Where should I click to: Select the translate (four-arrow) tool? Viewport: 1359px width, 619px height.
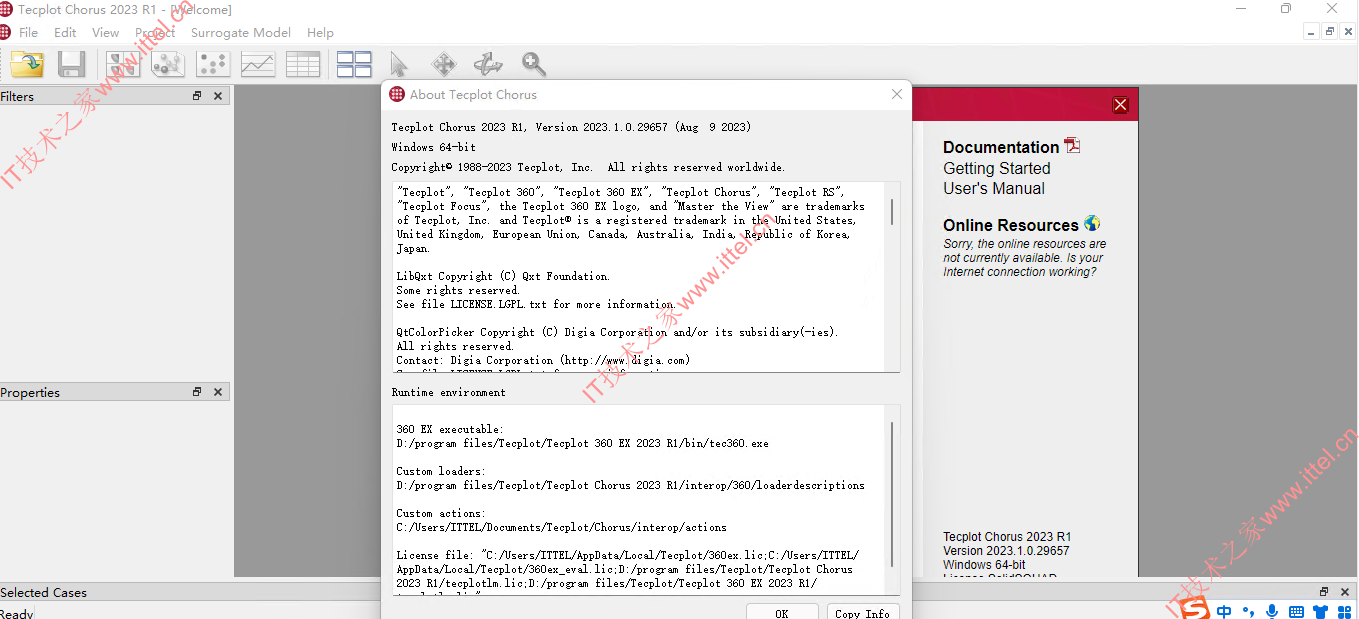pyautogui.click(x=443, y=64)
